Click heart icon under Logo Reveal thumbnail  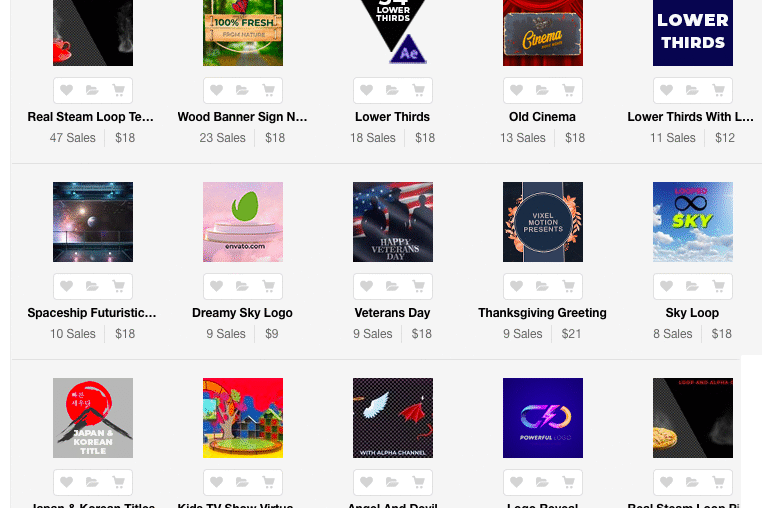[x=517, y=482]
